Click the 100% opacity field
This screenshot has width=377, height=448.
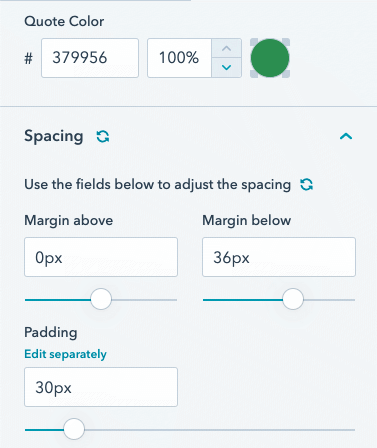179,58
